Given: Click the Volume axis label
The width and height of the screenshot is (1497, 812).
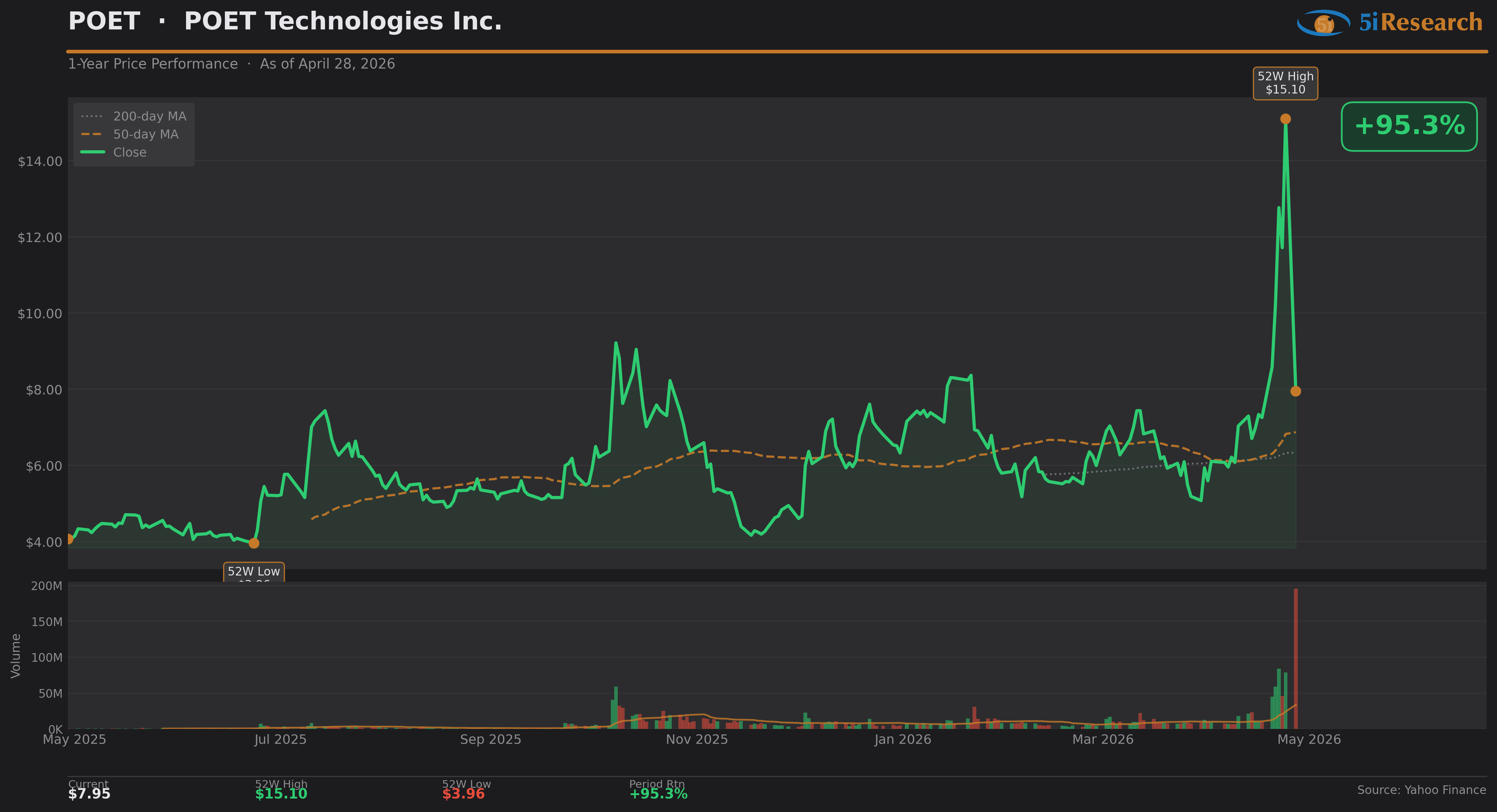Looking at the screenshot, I should click(16, 656).
